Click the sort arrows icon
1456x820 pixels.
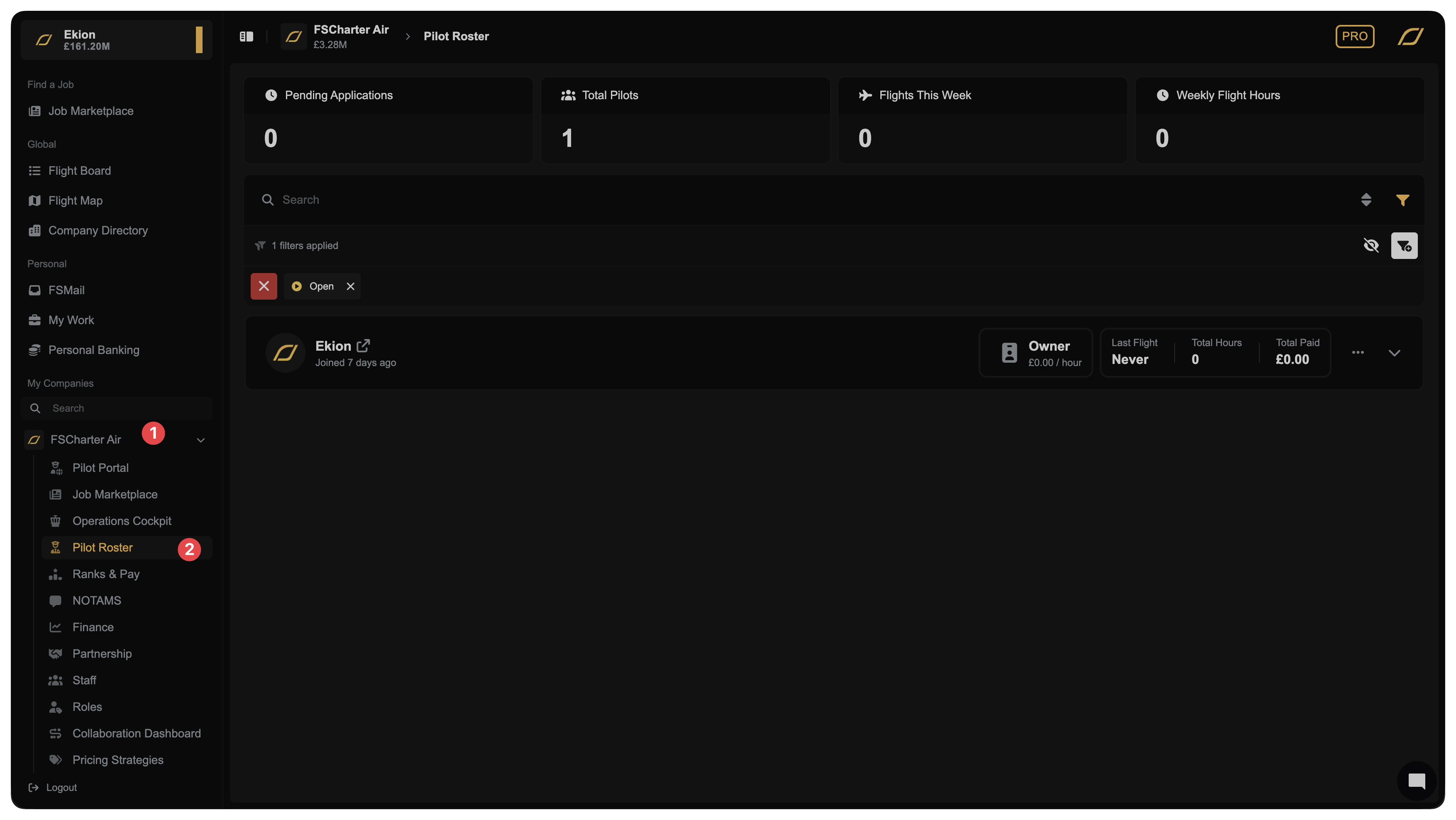point(1366,200)
